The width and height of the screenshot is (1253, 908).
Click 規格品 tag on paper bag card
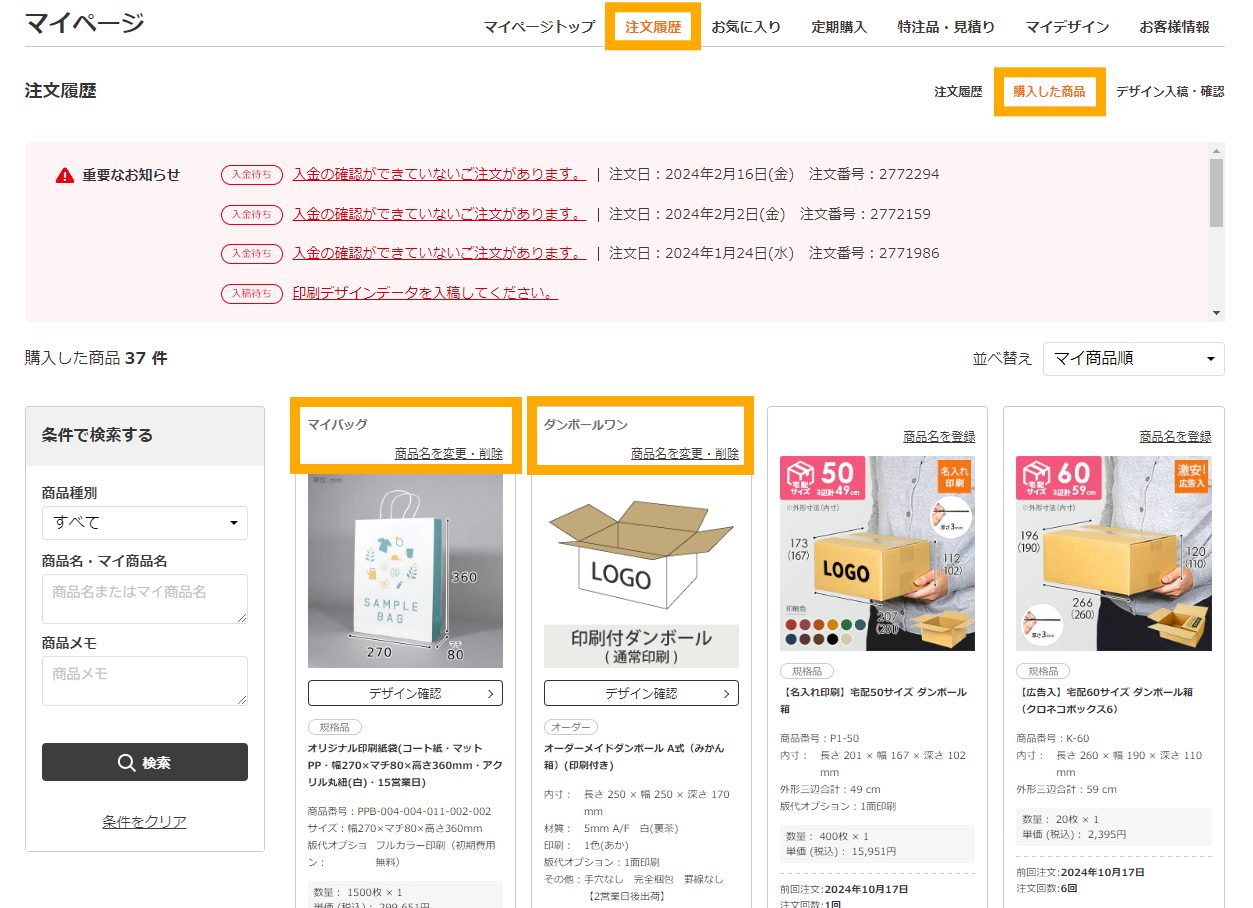point(335,727)
